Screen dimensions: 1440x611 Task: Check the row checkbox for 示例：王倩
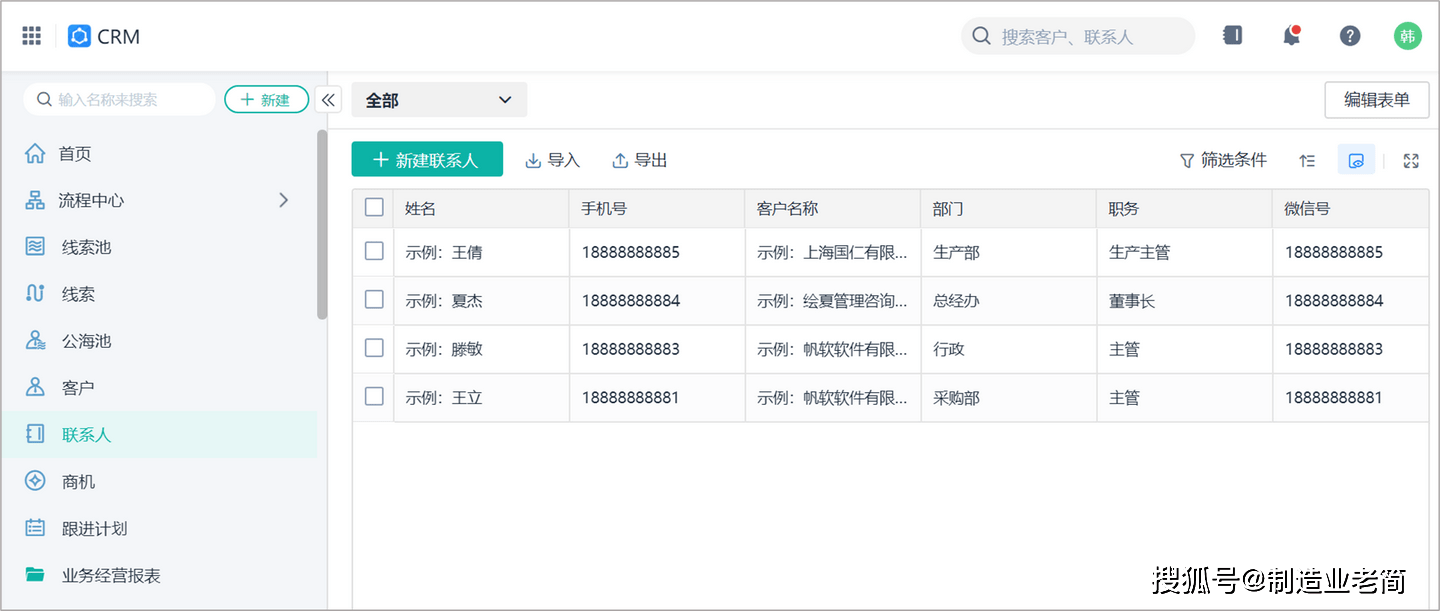point(373,252)
